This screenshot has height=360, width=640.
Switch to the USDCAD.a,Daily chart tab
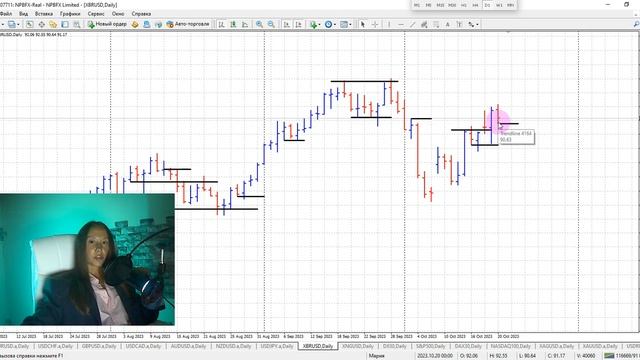[143, 346]
